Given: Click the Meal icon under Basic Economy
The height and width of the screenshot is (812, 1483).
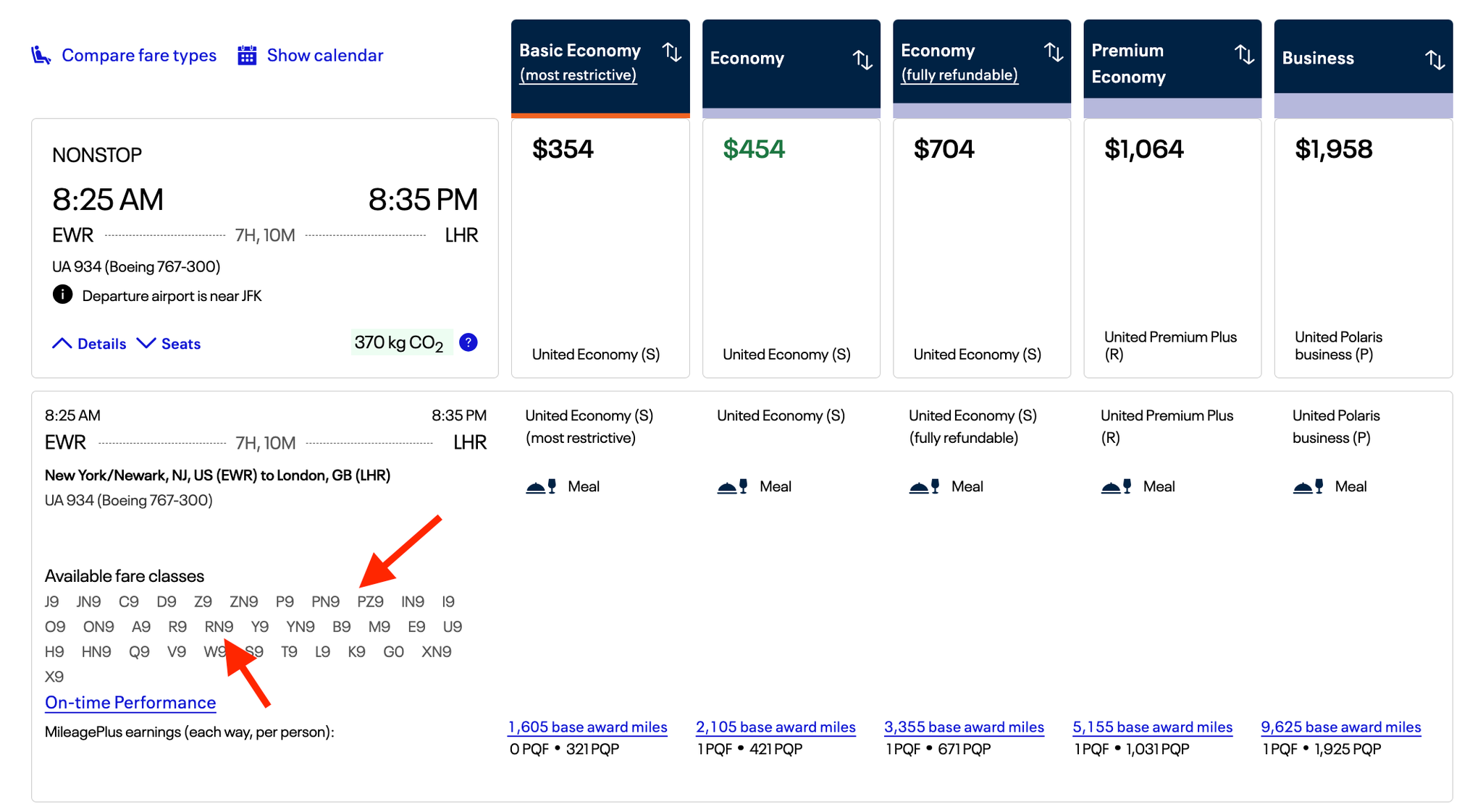Looking at the screenshot, I should point(542,486).
